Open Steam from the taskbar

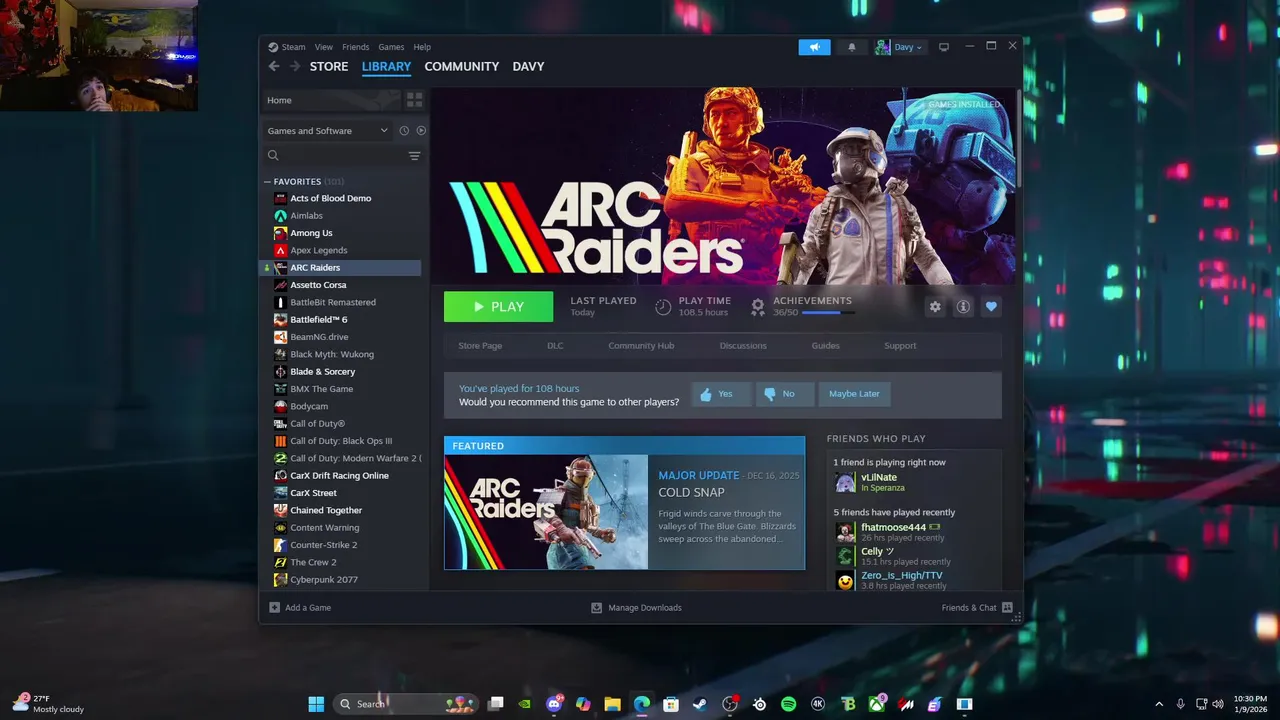700,704
